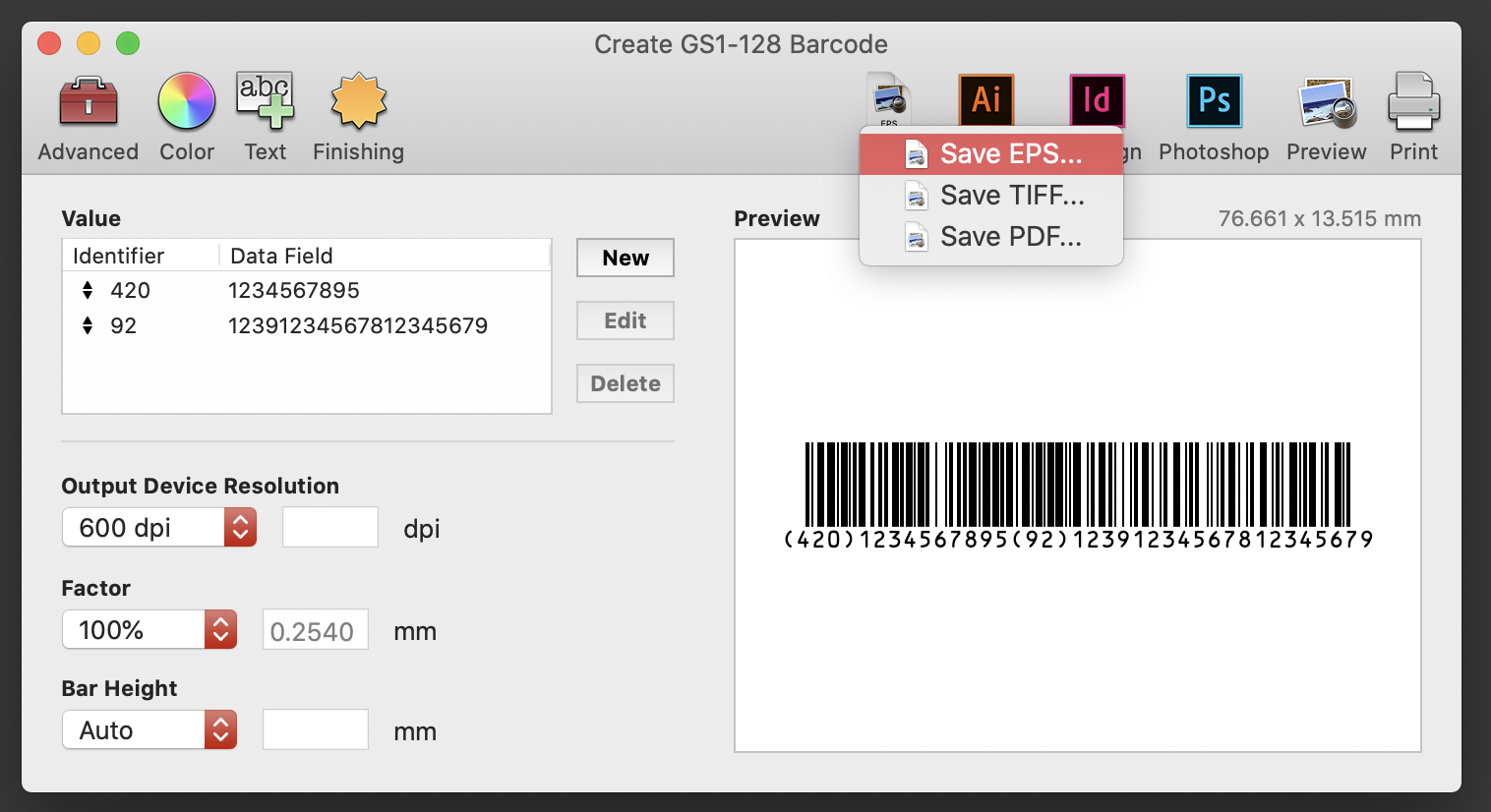Viewport: 1491px width, 812px height.
Task: Click the barcode preview image
Action: pyautogui.click(x=1078, y=495)
